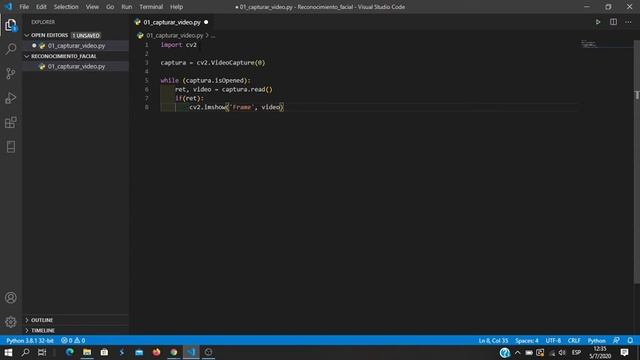The image size is (640, 360).
Task: Open Firefox from the taskbar
Action: [156, 352]
